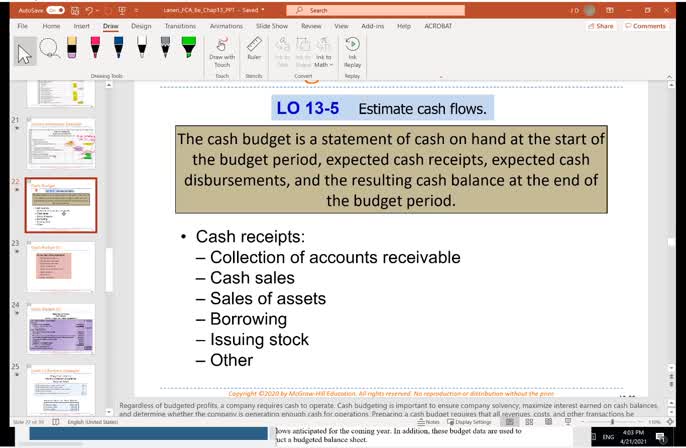
Task: Switch to Slide Sorter view icon
Action: tap(529, 422)
